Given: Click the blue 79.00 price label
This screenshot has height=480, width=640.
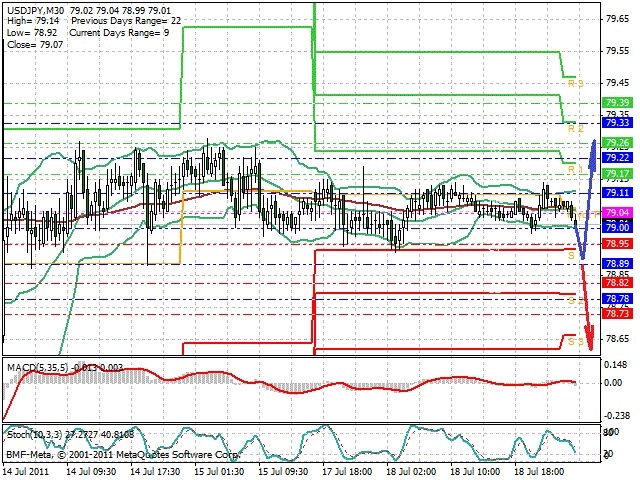Looking at the screenshot, I should tap(617, 227).
